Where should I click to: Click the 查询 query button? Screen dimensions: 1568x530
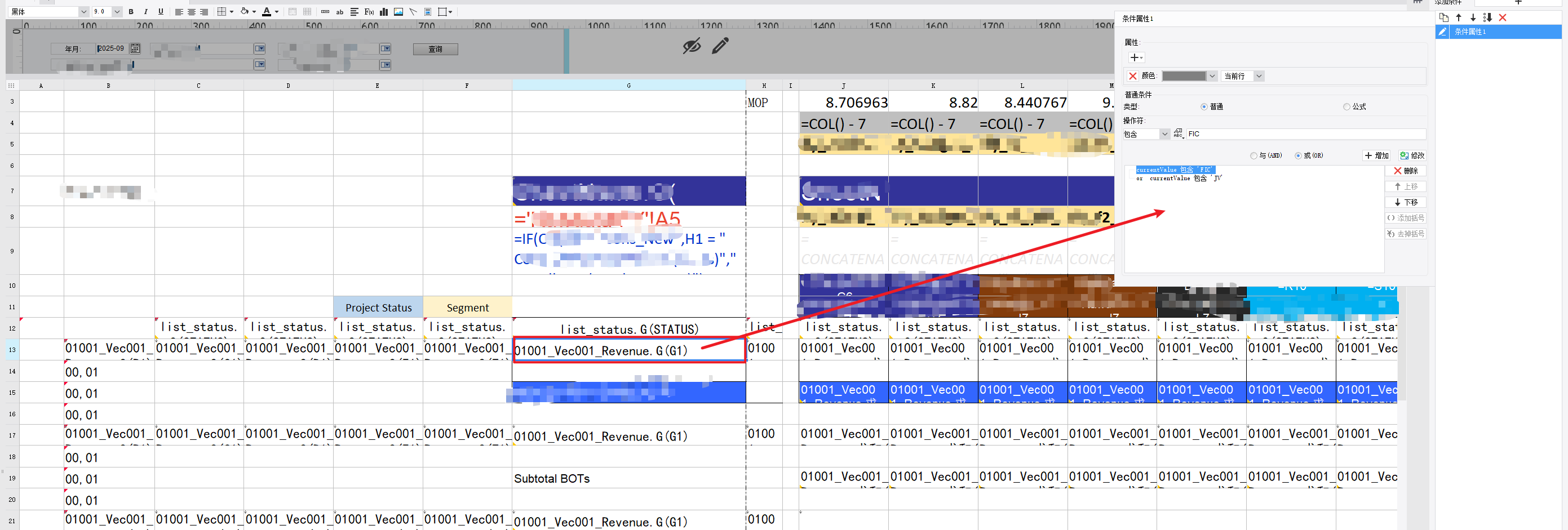coord(435,50)
